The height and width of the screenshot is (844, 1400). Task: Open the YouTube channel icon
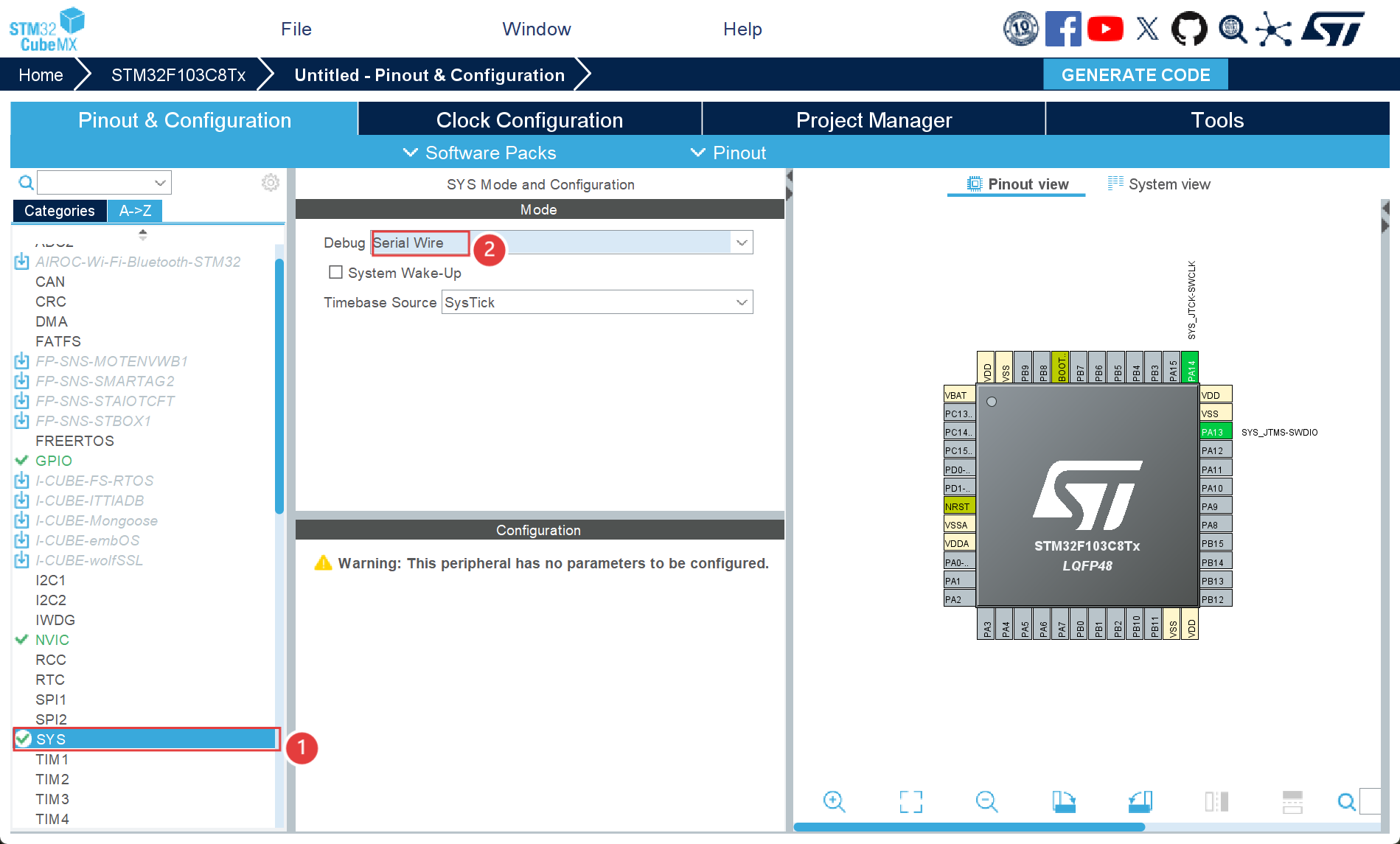[x=1105, y=29]
